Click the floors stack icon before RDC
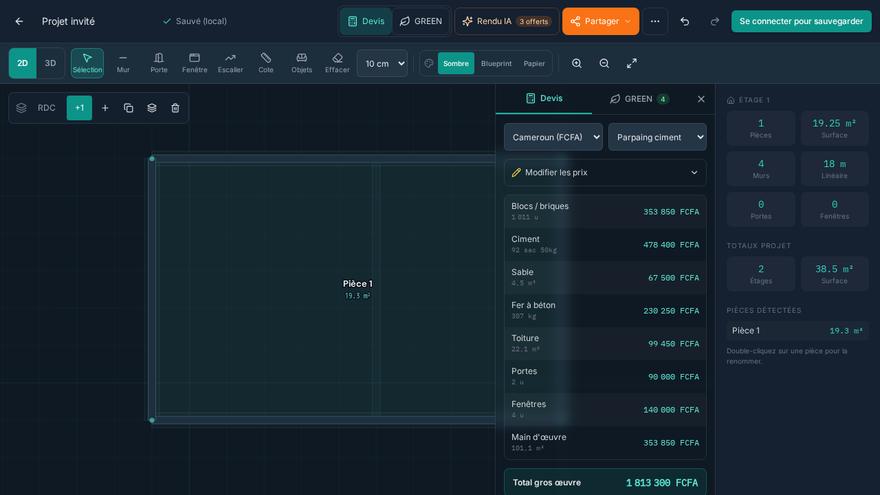880x495 pixels. click(x=21, y=108)
